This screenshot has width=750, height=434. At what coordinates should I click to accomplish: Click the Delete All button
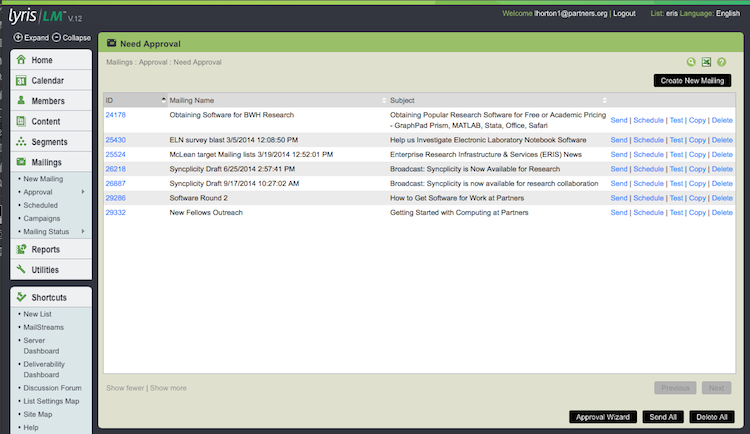(x=712, y=417)
